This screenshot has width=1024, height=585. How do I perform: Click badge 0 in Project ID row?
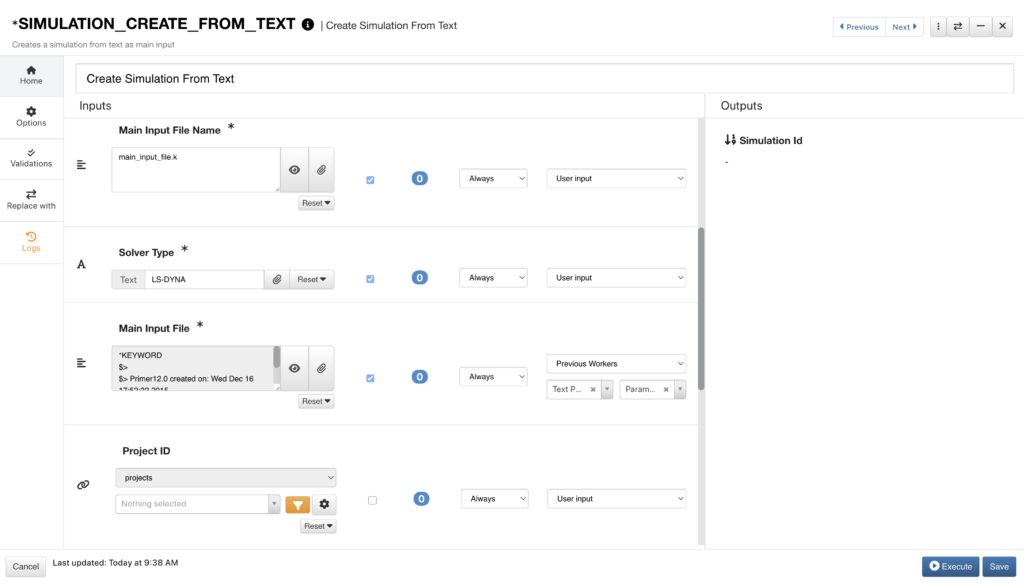(421, 499)
